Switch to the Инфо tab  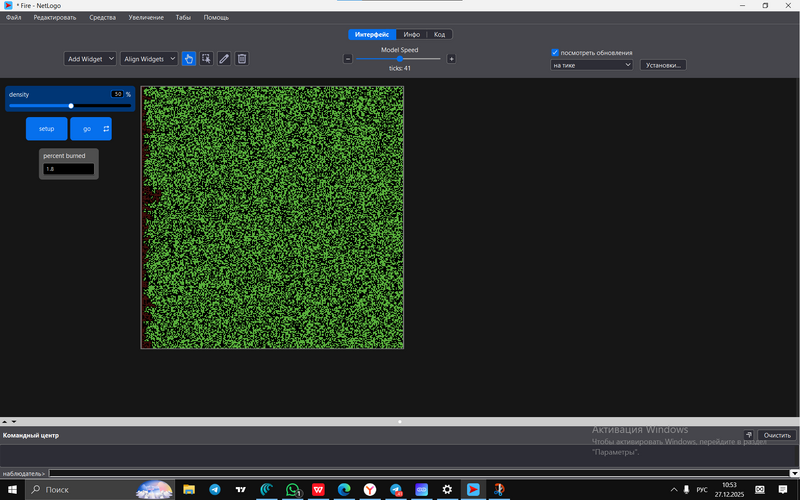[411, 34]
